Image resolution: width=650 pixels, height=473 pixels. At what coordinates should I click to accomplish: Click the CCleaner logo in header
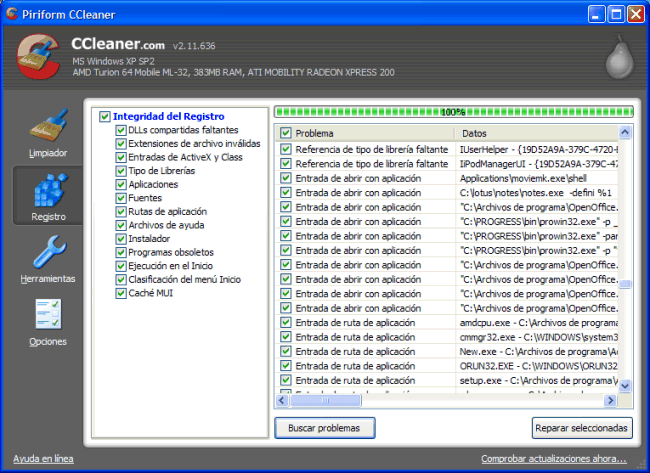[x=38, y=57]
